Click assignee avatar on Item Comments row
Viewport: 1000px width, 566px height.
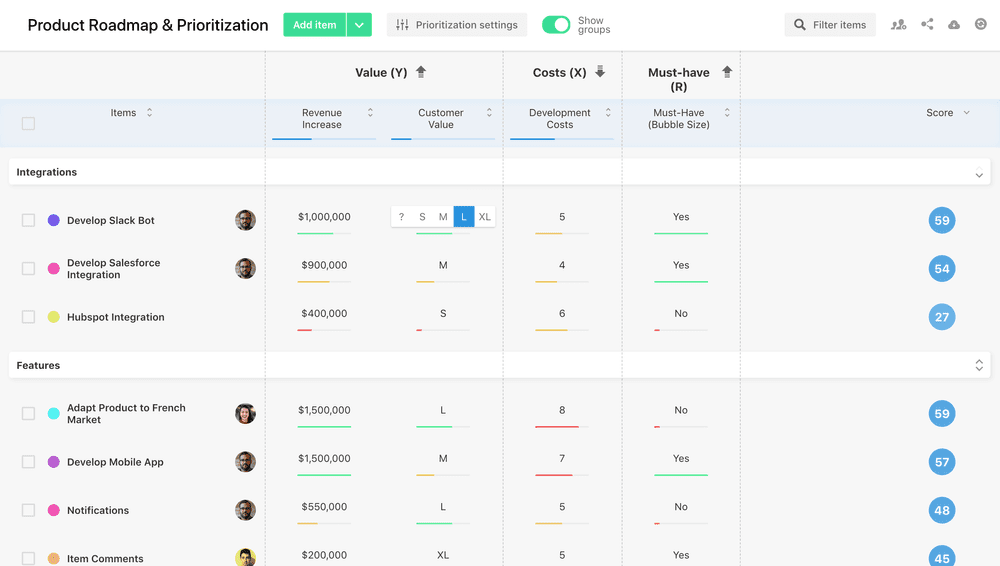point(246,557)
